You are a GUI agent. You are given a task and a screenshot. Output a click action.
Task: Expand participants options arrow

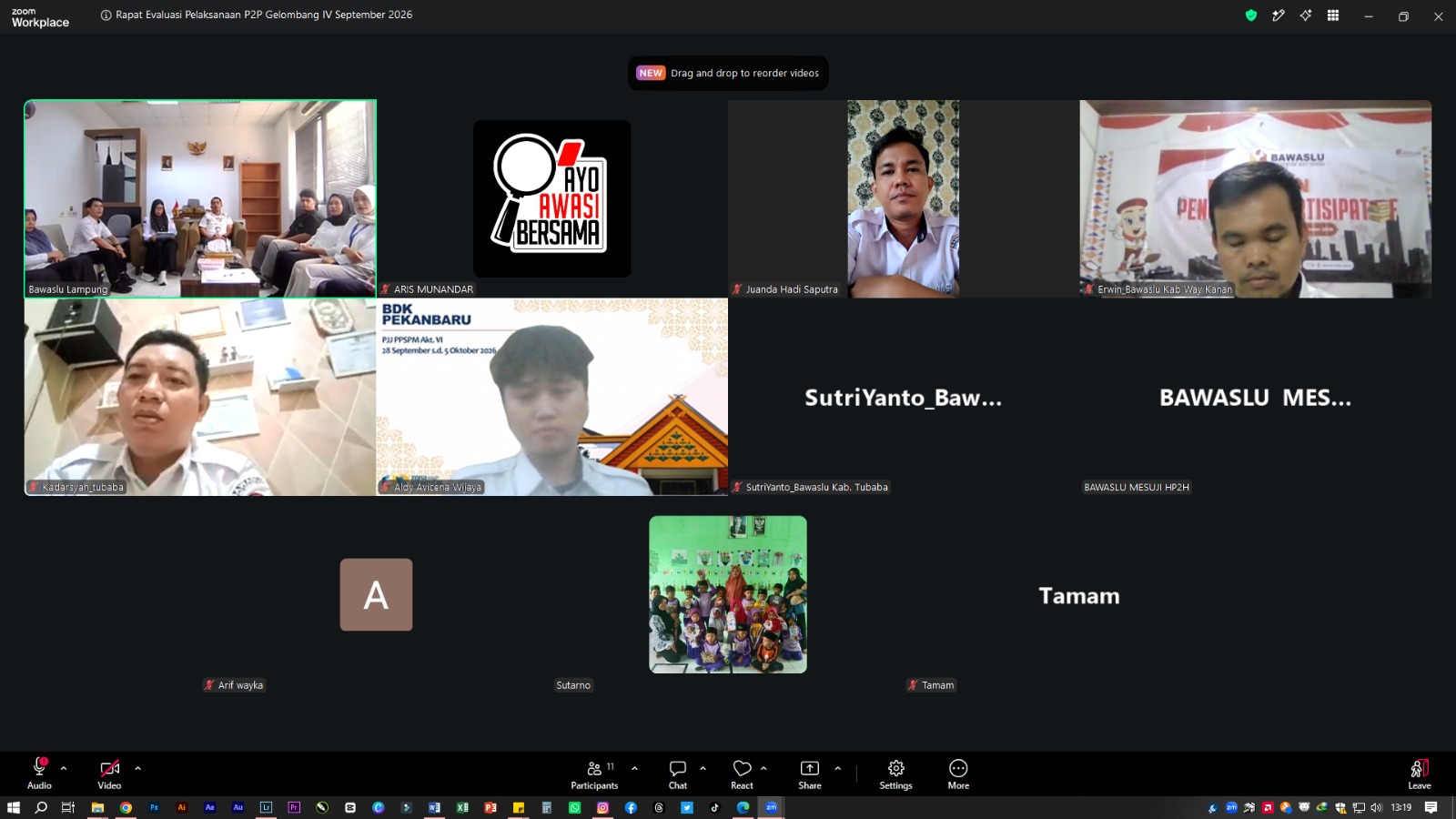[634, 769]
